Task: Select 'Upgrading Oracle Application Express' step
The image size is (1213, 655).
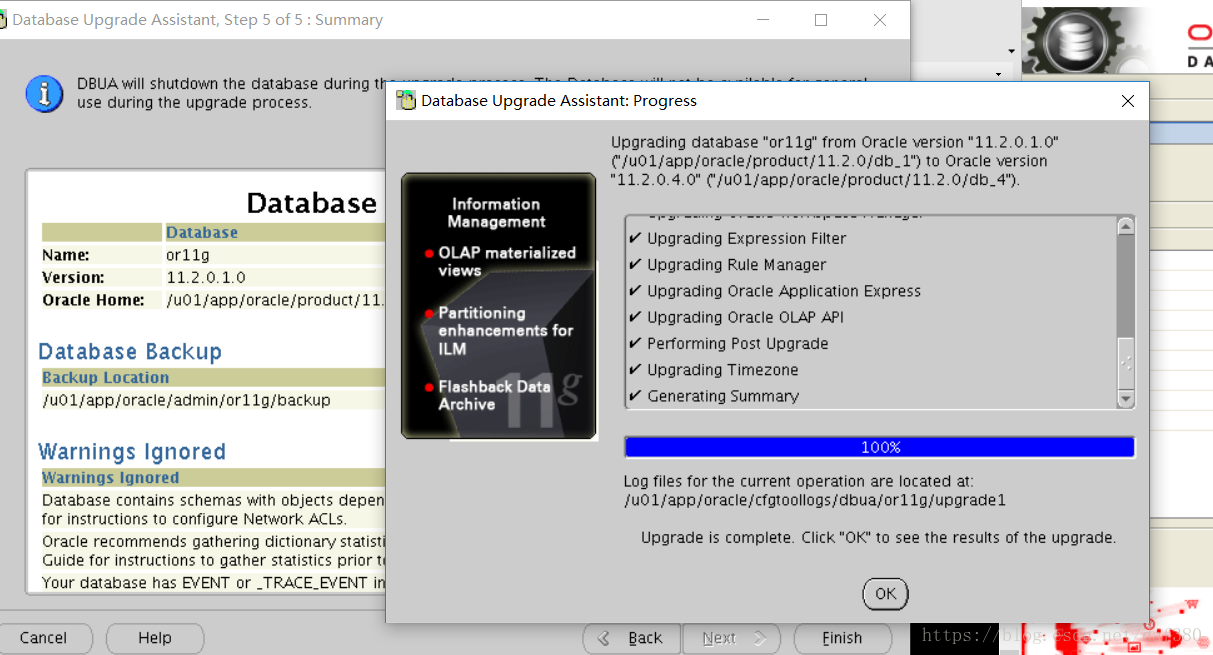Action: coord(775,291)
